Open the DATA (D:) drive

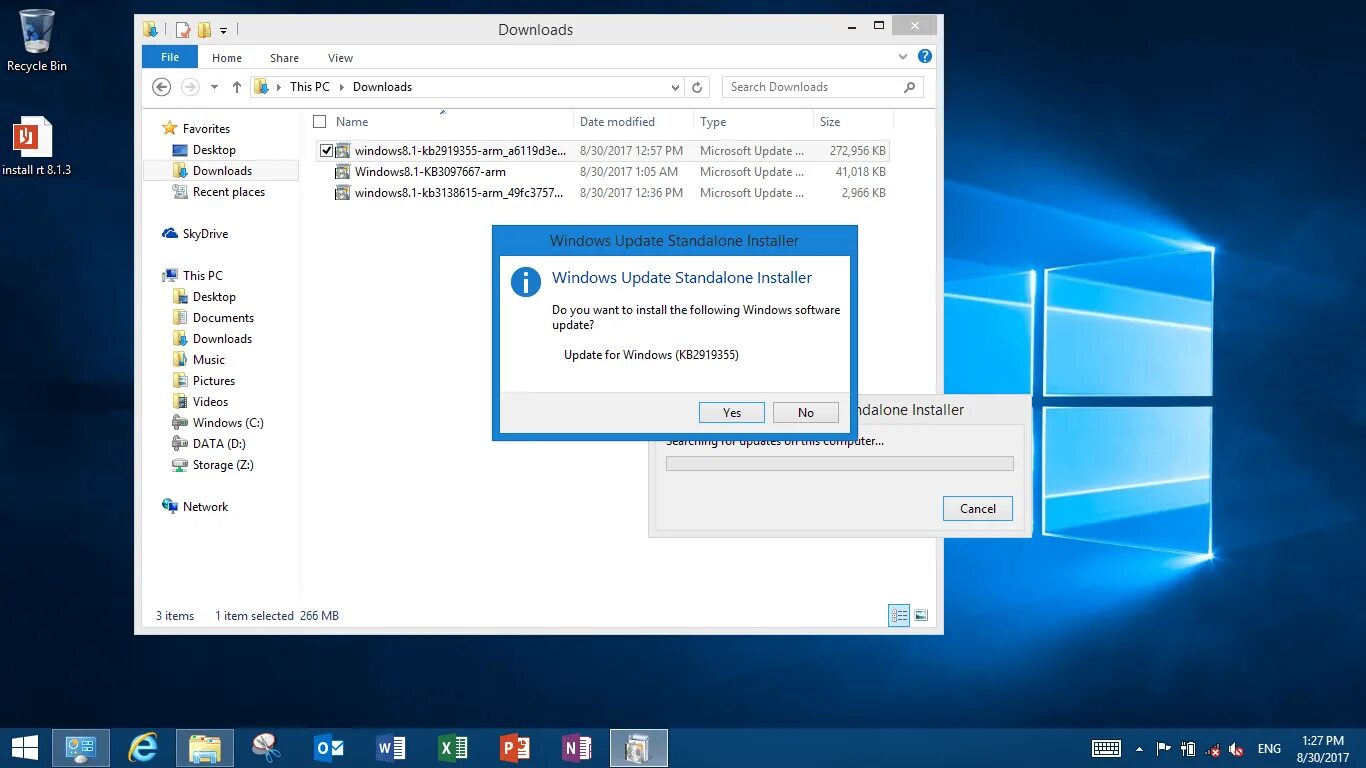(x=219, y=444)
